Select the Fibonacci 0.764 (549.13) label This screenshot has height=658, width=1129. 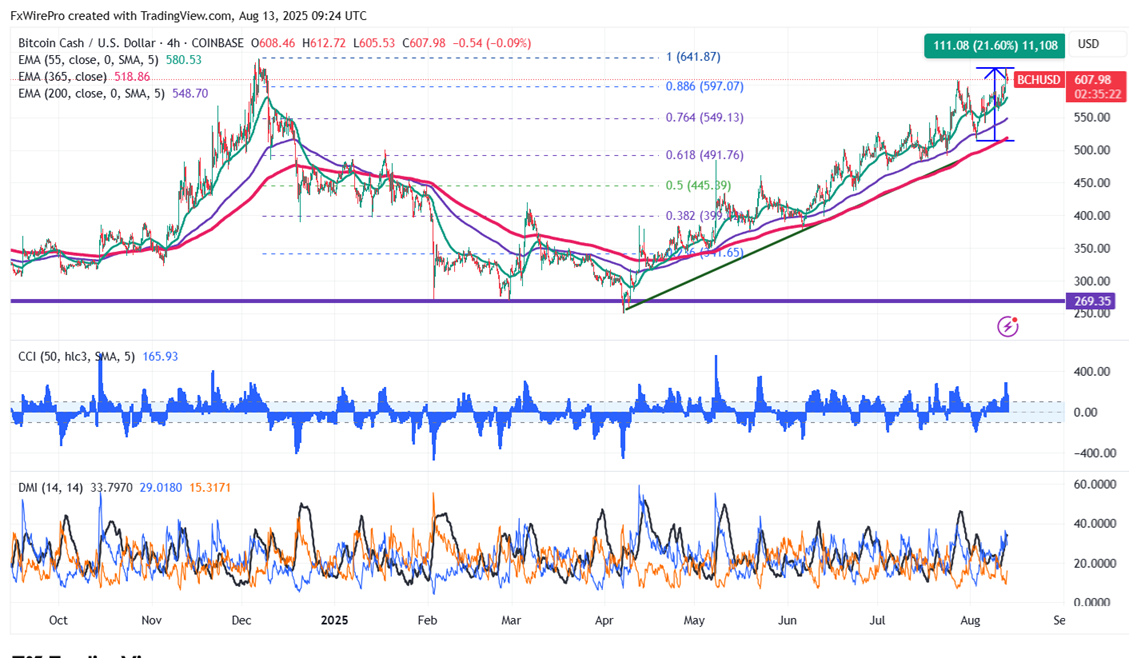pos(704,117)
